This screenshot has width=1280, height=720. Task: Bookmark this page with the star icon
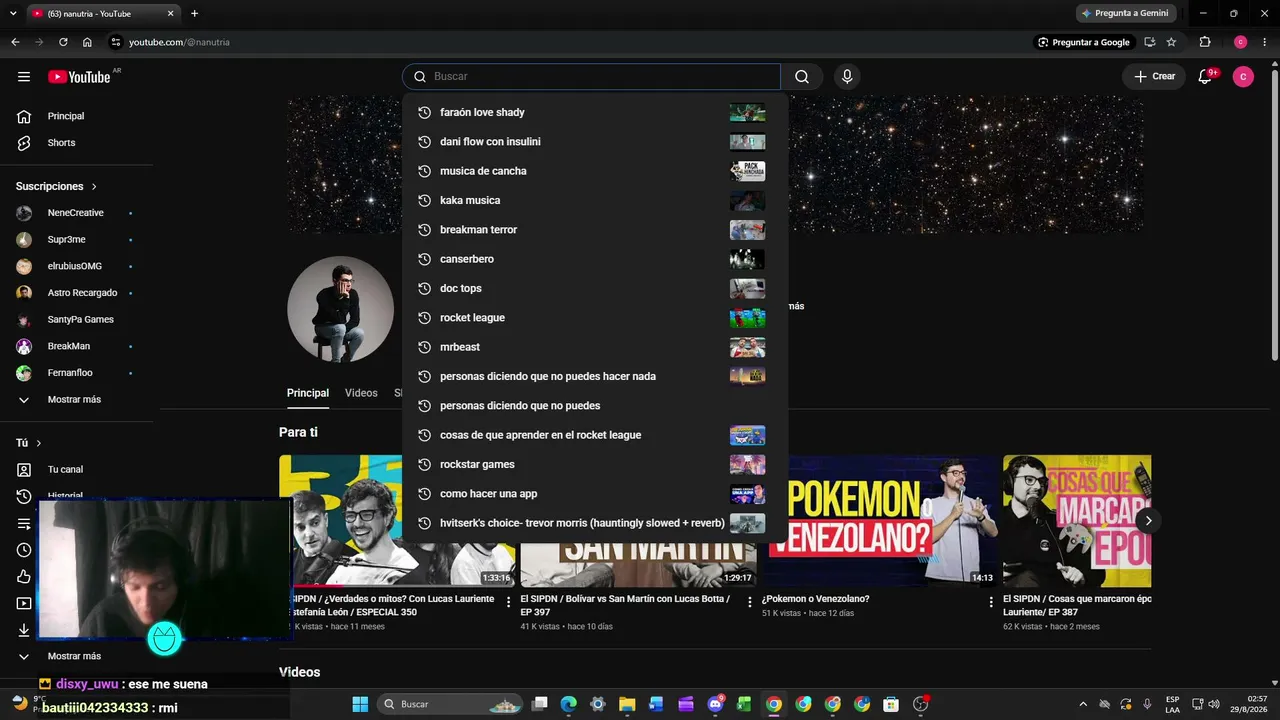click(x=1171, y=42)
